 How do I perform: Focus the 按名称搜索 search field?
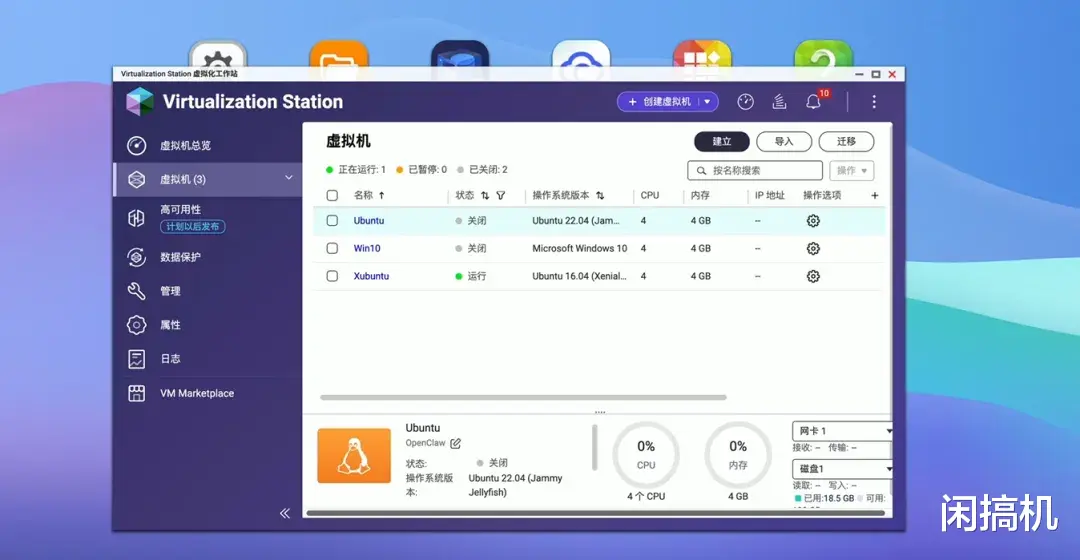point(755,171)
